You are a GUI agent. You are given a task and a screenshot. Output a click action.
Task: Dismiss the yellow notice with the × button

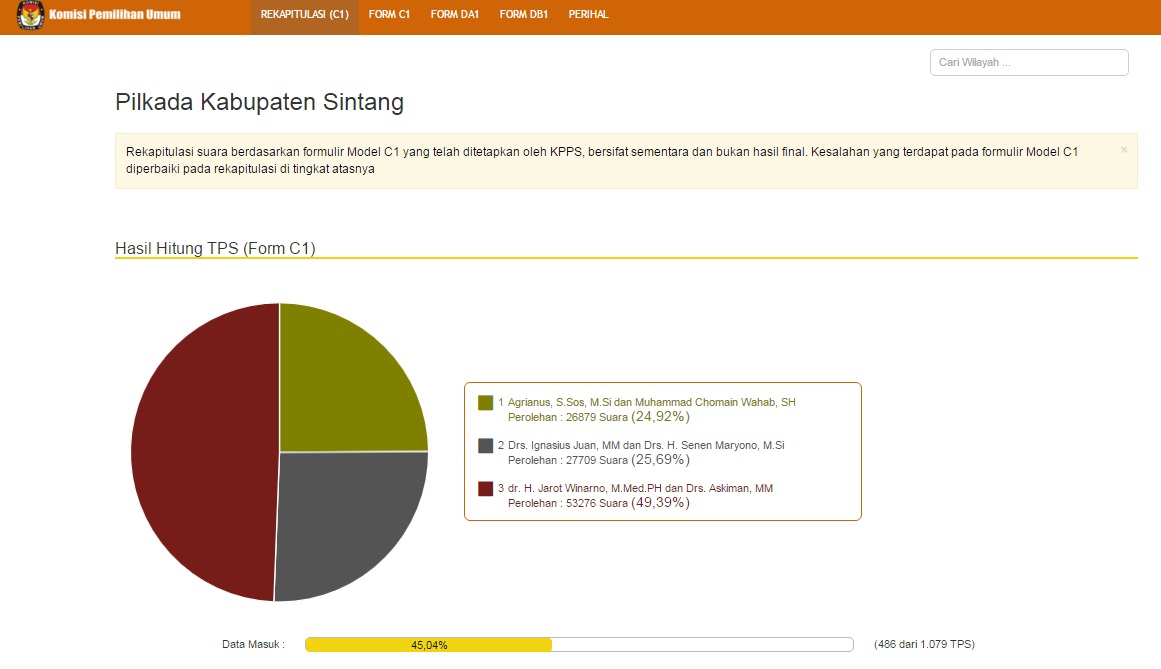[1123, 150]
